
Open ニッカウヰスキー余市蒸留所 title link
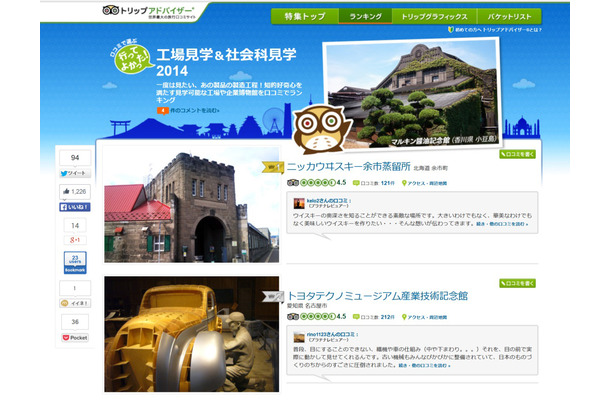[x=349, y=167]
